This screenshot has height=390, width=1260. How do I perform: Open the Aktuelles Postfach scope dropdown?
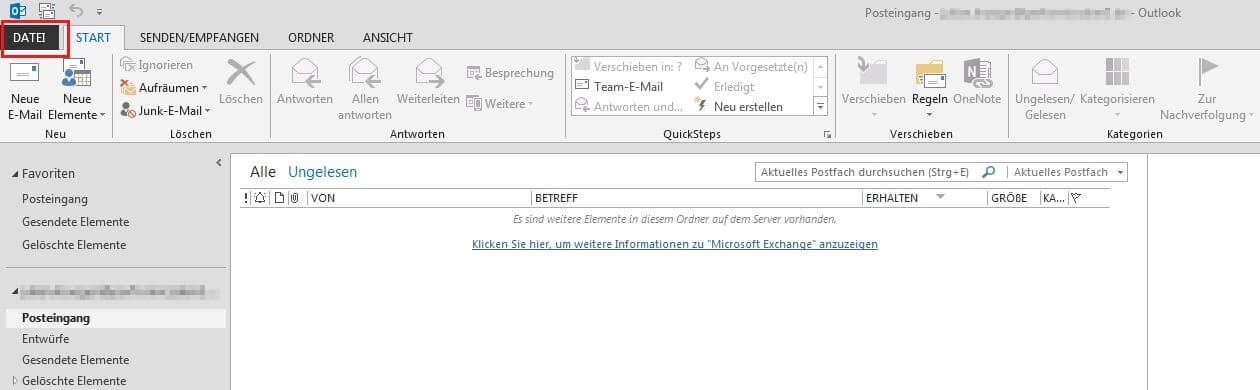click(1066, 172)
